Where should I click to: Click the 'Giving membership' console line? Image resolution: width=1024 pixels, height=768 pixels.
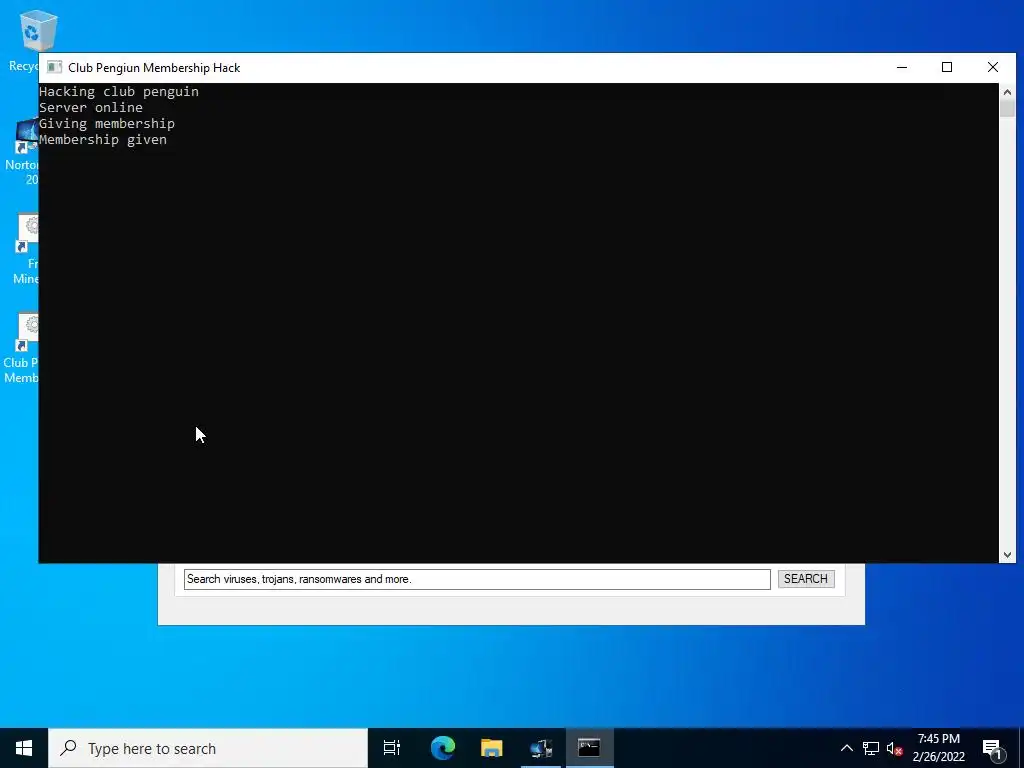point(107,123)
